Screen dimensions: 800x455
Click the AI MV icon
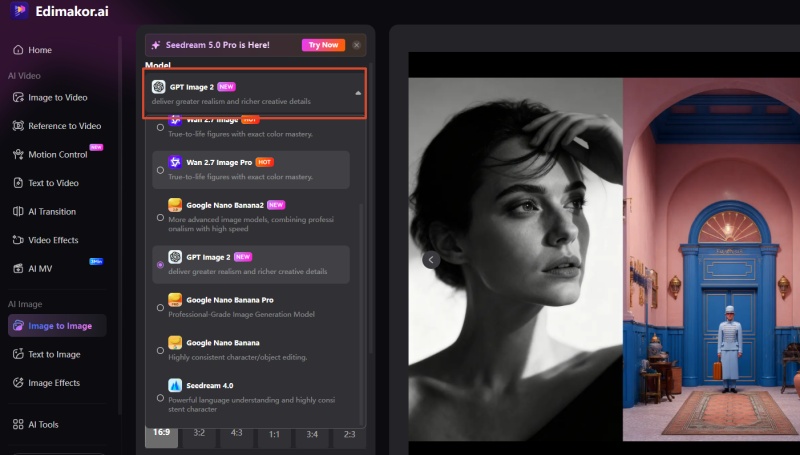tap(18, 269)
